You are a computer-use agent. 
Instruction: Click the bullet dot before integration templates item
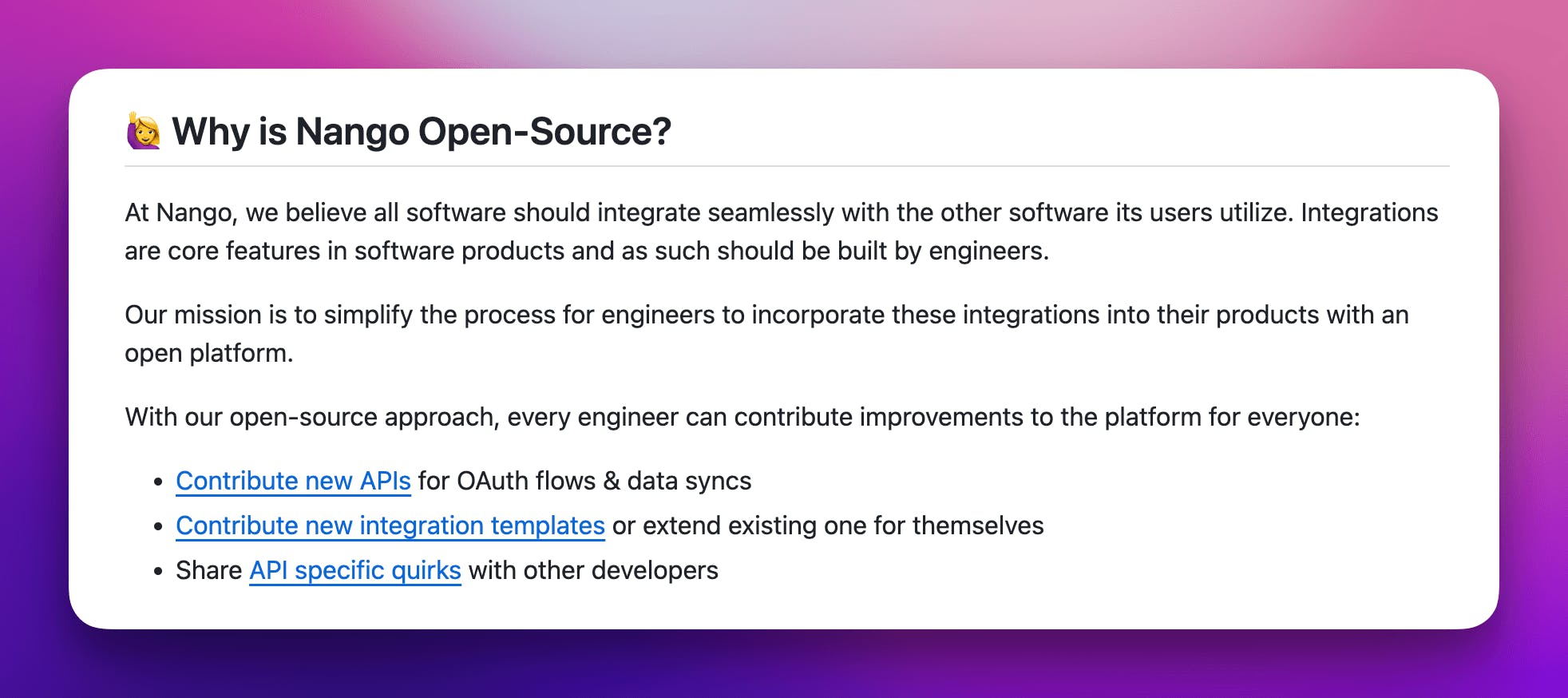[x=159, y=527]
